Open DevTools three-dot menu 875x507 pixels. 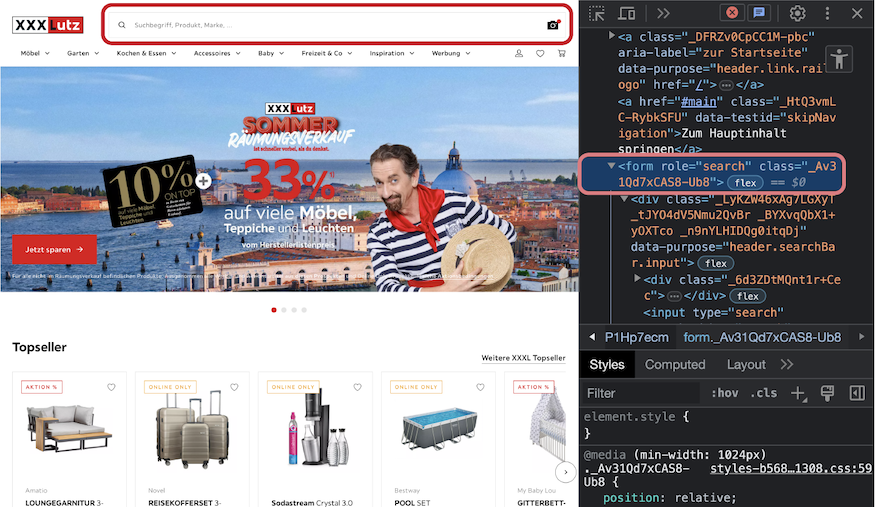click(x=828, y=13)
